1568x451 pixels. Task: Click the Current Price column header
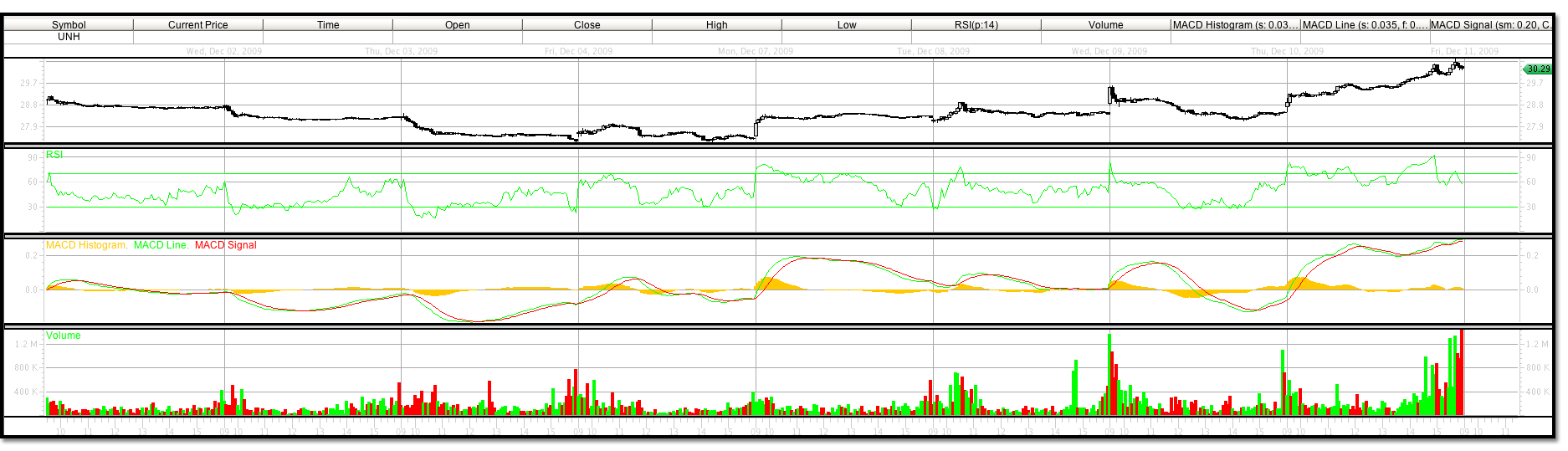click(198, 25)
